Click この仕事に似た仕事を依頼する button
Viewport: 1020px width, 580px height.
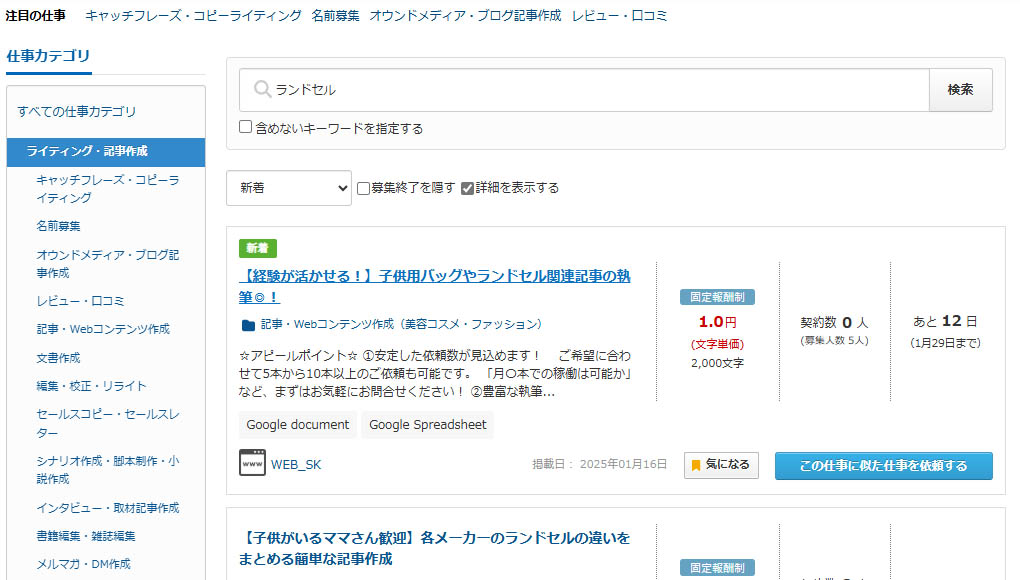click(883, 466)
